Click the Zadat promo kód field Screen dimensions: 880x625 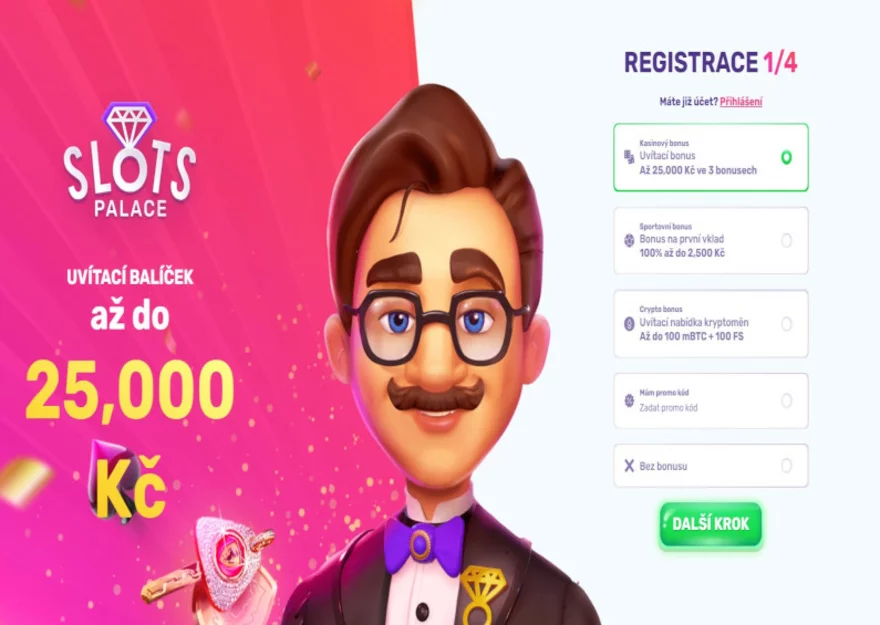(668, 408)
